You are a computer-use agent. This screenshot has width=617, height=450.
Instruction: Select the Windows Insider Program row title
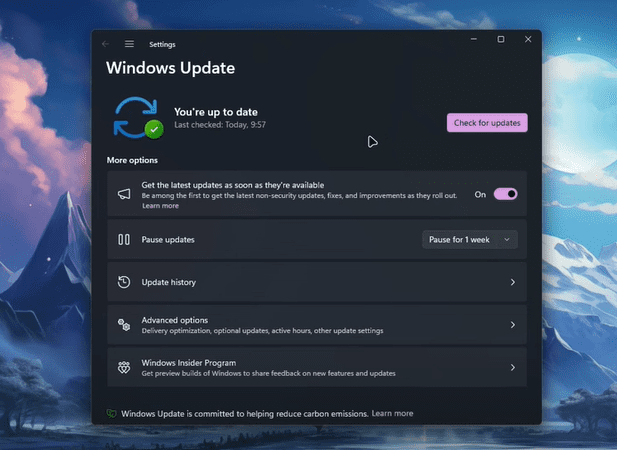[x=189, y=363]
